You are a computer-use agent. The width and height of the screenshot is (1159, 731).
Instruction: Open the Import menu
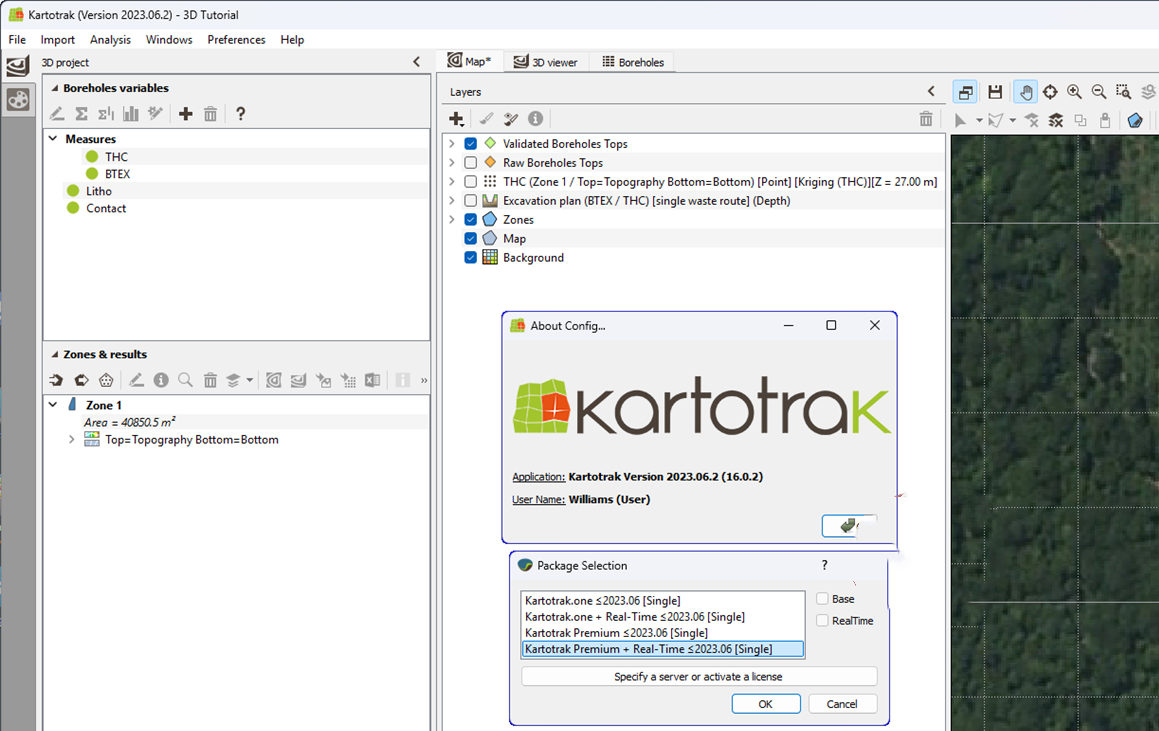58,40
